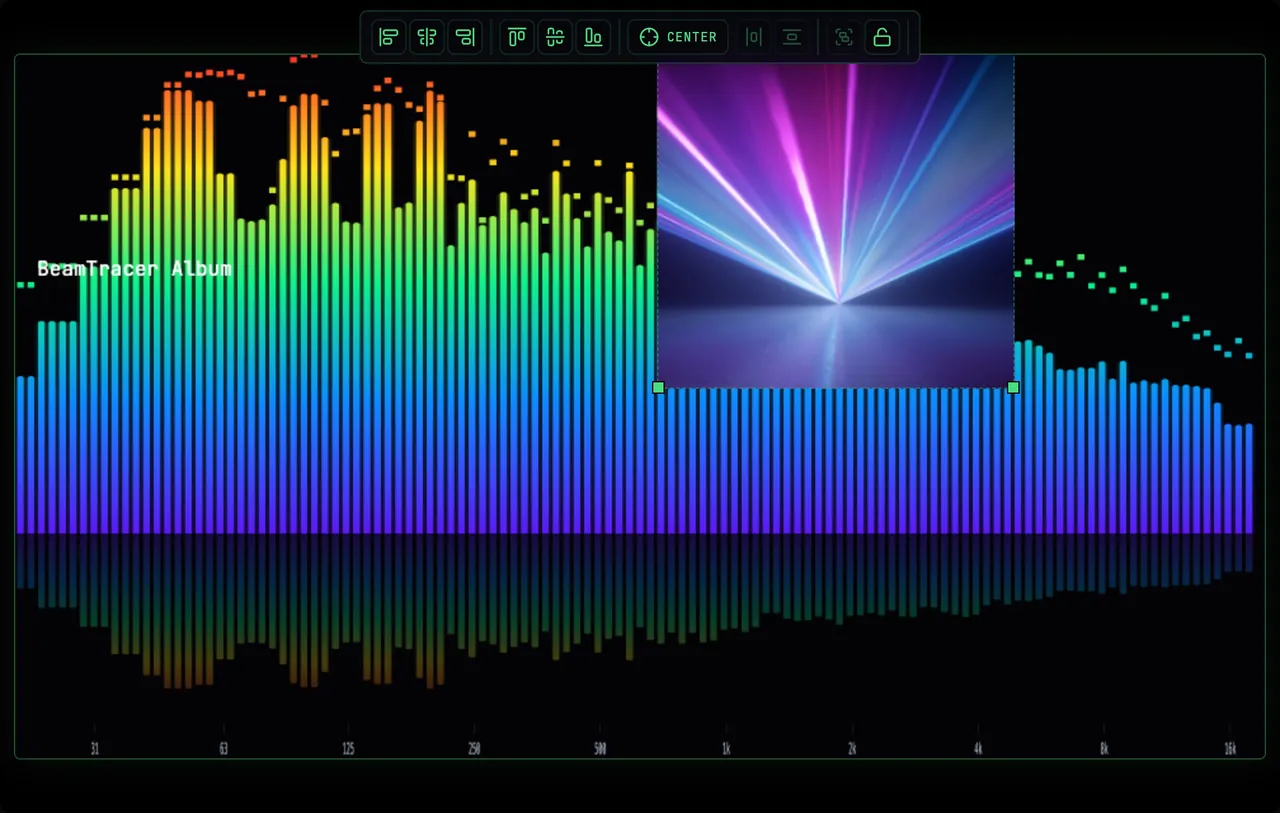Viewport: 1280px width, 813px height.
Task: Click the 31 frequency axis label
Action: coord(95,748)
